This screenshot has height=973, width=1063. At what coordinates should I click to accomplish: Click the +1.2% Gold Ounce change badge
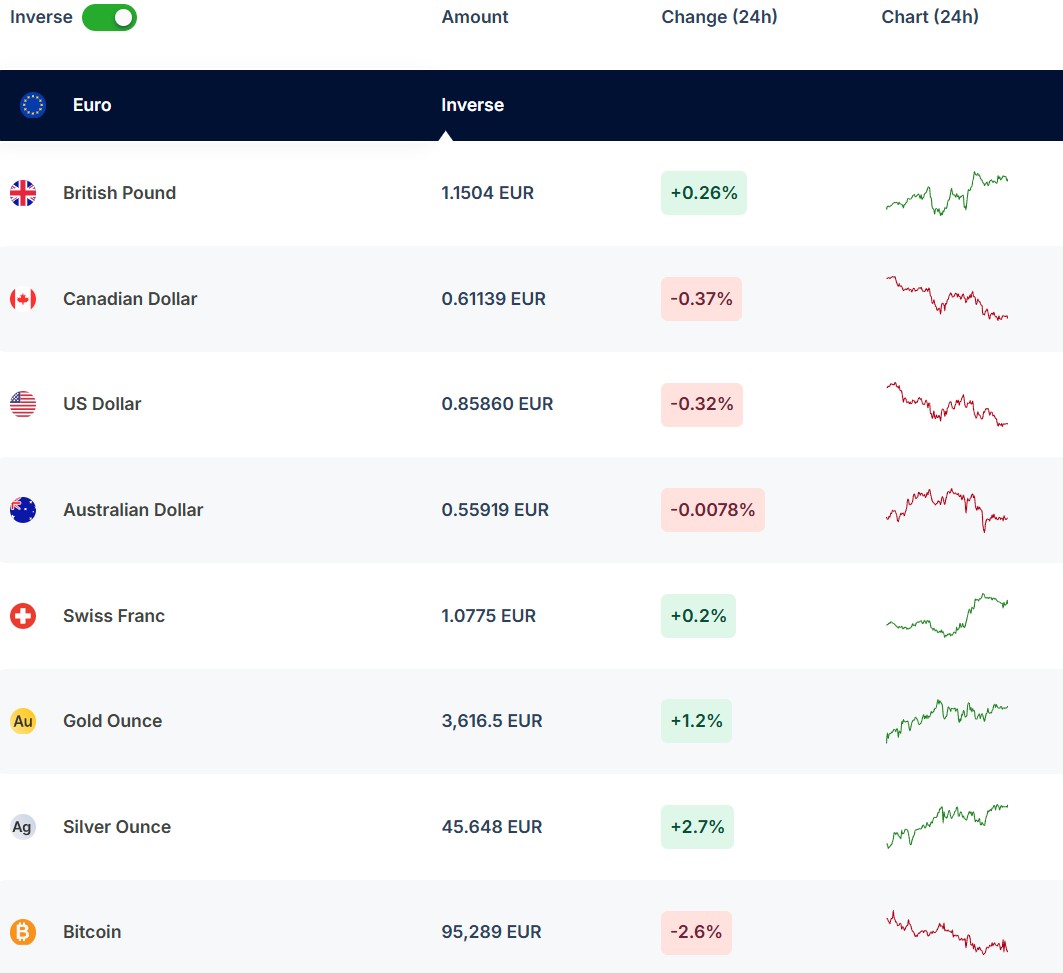696,721
